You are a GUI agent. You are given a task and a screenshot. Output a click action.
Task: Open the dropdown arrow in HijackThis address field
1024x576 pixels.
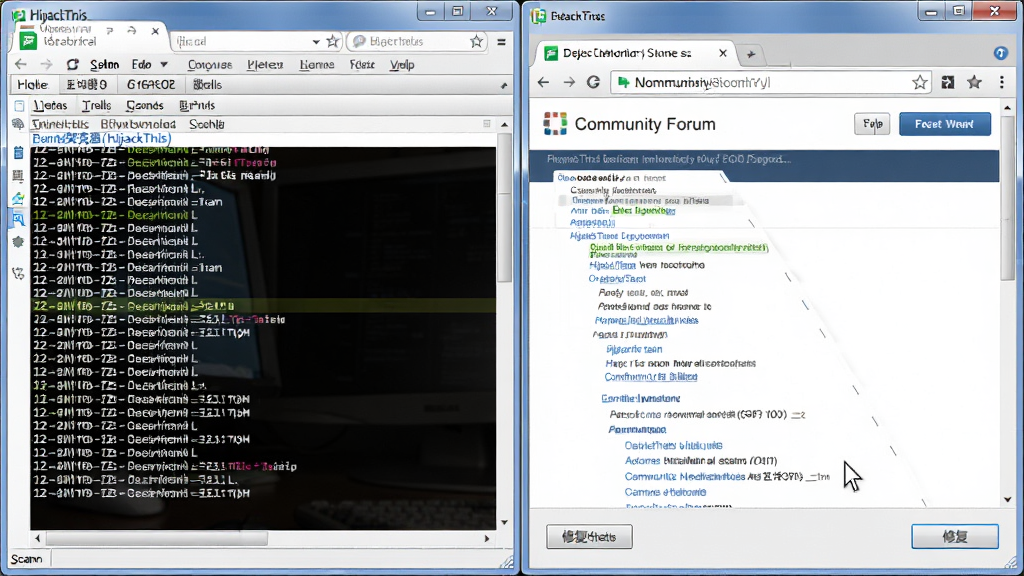click(316, 42)
